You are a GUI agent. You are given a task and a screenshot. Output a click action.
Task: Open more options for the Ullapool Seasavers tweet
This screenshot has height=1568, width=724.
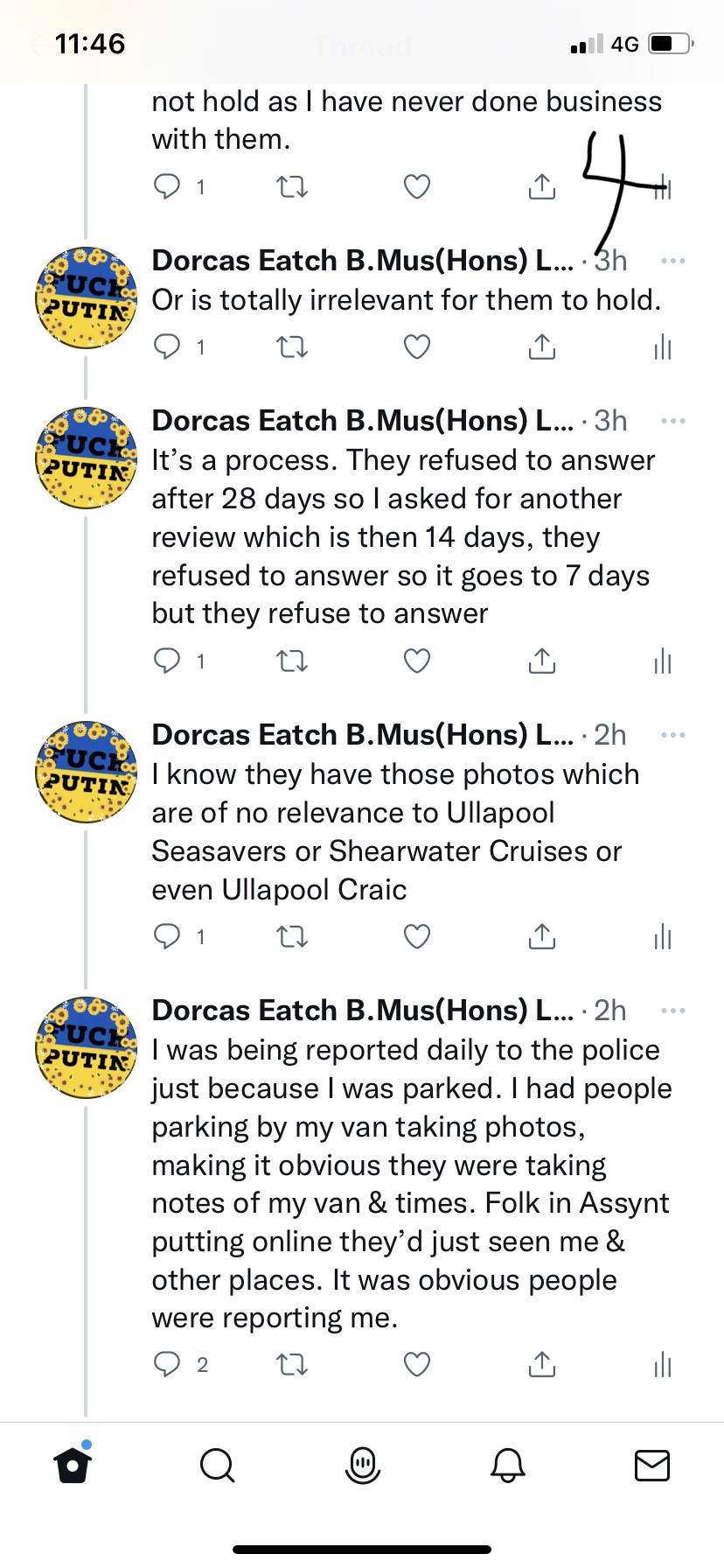673,735
